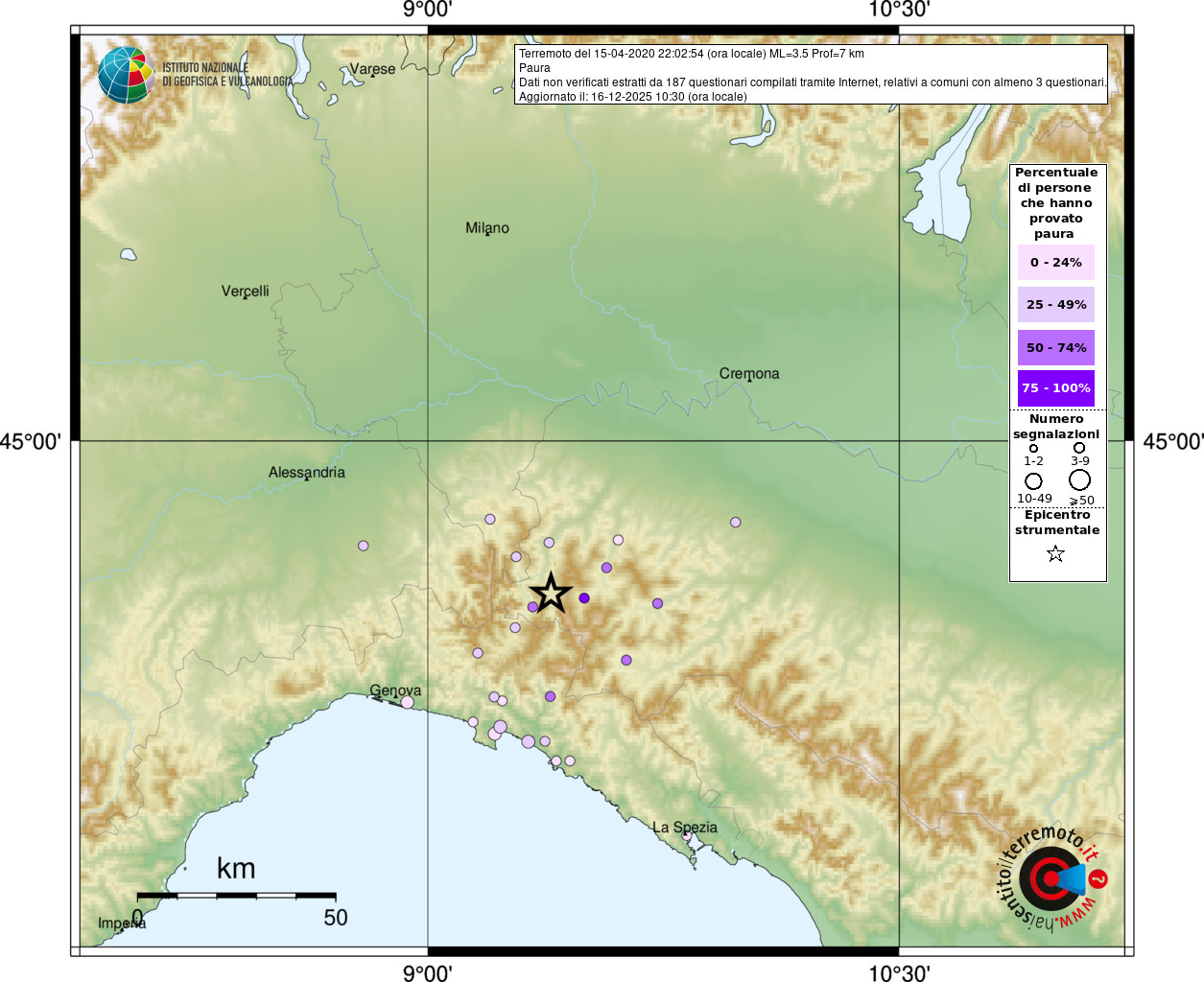
Task: Pick the 75 - 100% color swatch
Action: coord(1055,388)
